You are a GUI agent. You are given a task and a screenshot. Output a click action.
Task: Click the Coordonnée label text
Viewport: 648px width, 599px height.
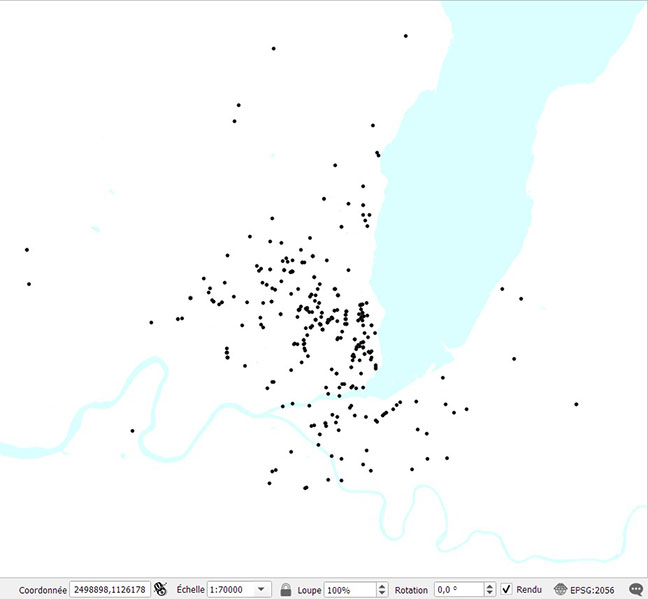[43, 590]
